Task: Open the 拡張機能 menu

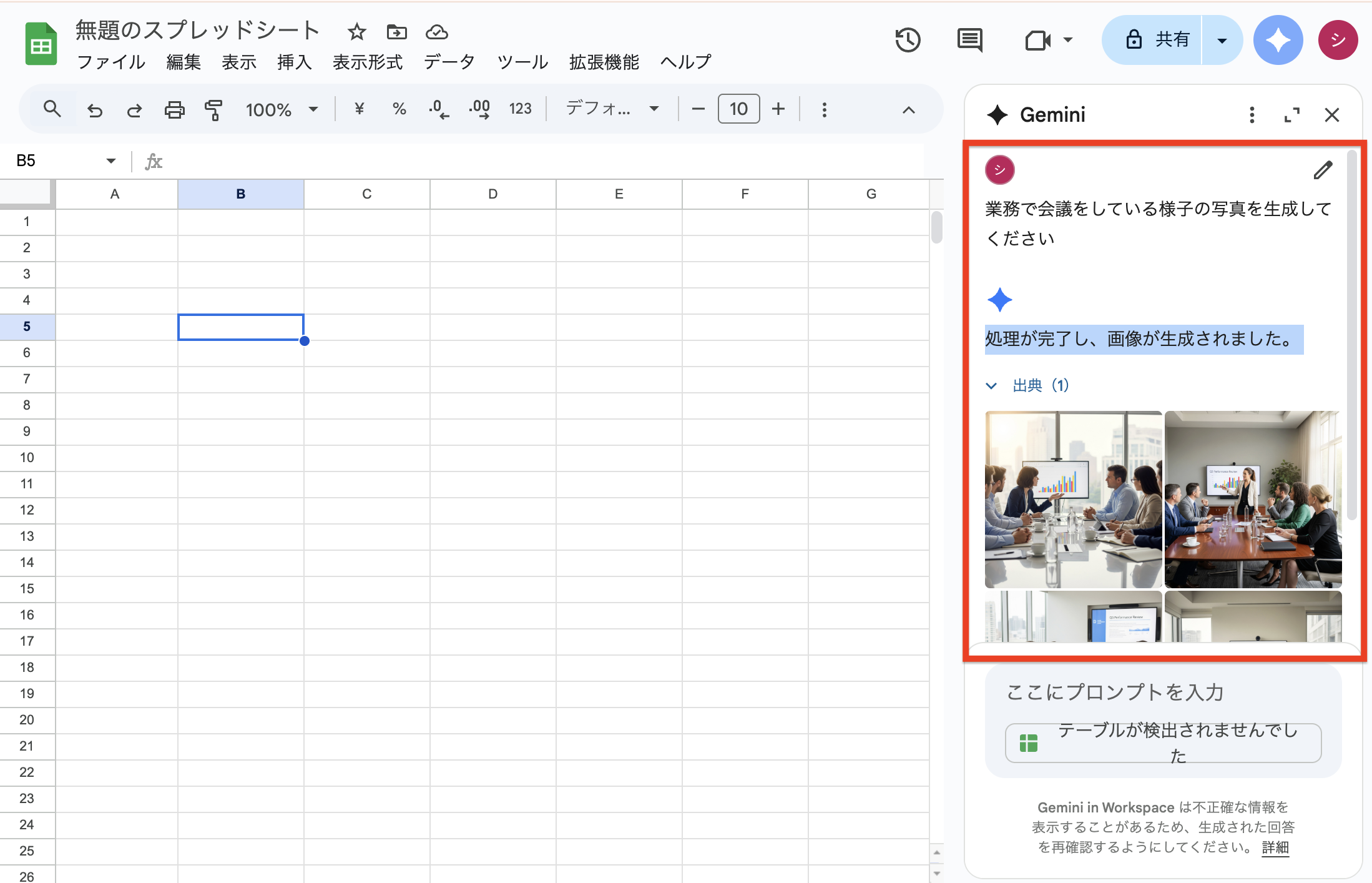Action: point(604,62)
